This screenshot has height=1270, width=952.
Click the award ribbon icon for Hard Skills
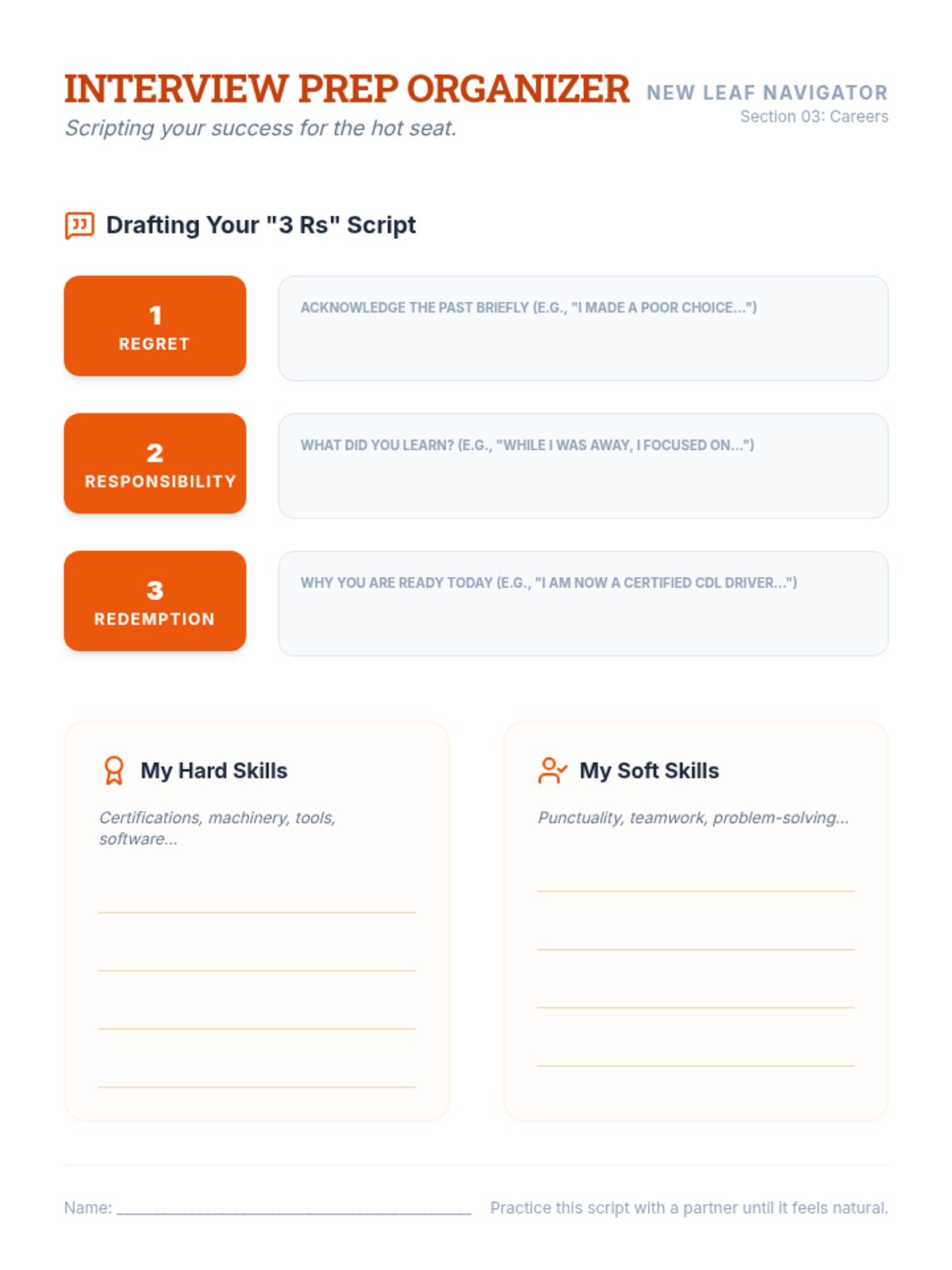point(114,770)
